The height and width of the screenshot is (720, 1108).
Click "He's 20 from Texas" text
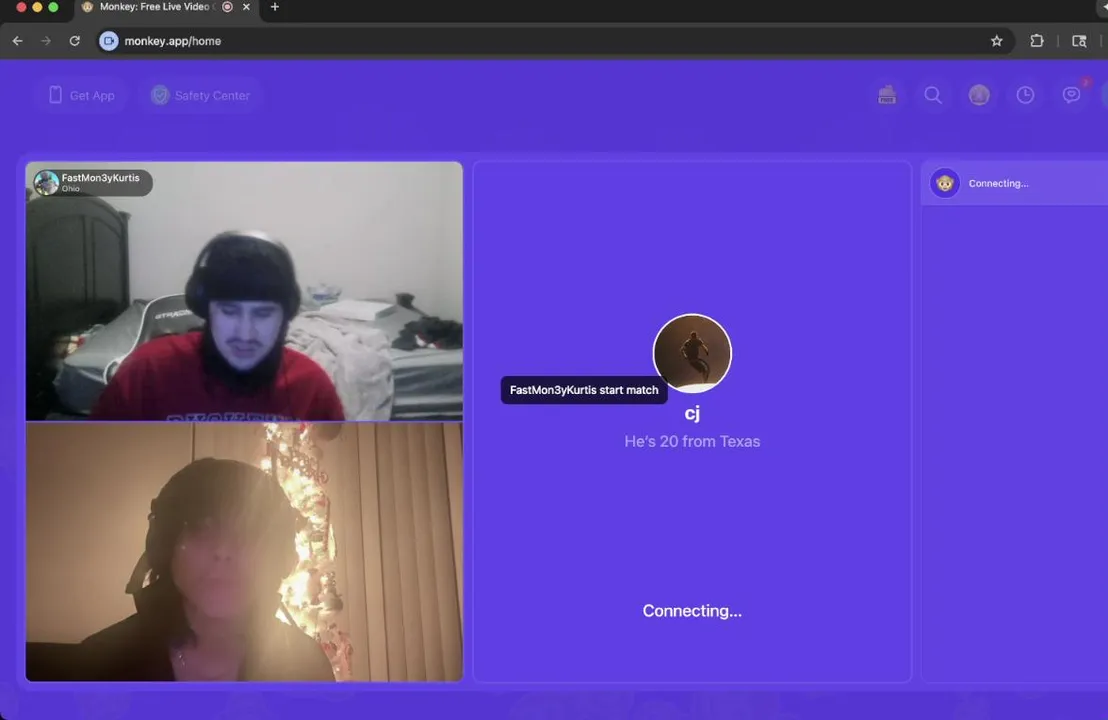[692, 441]
